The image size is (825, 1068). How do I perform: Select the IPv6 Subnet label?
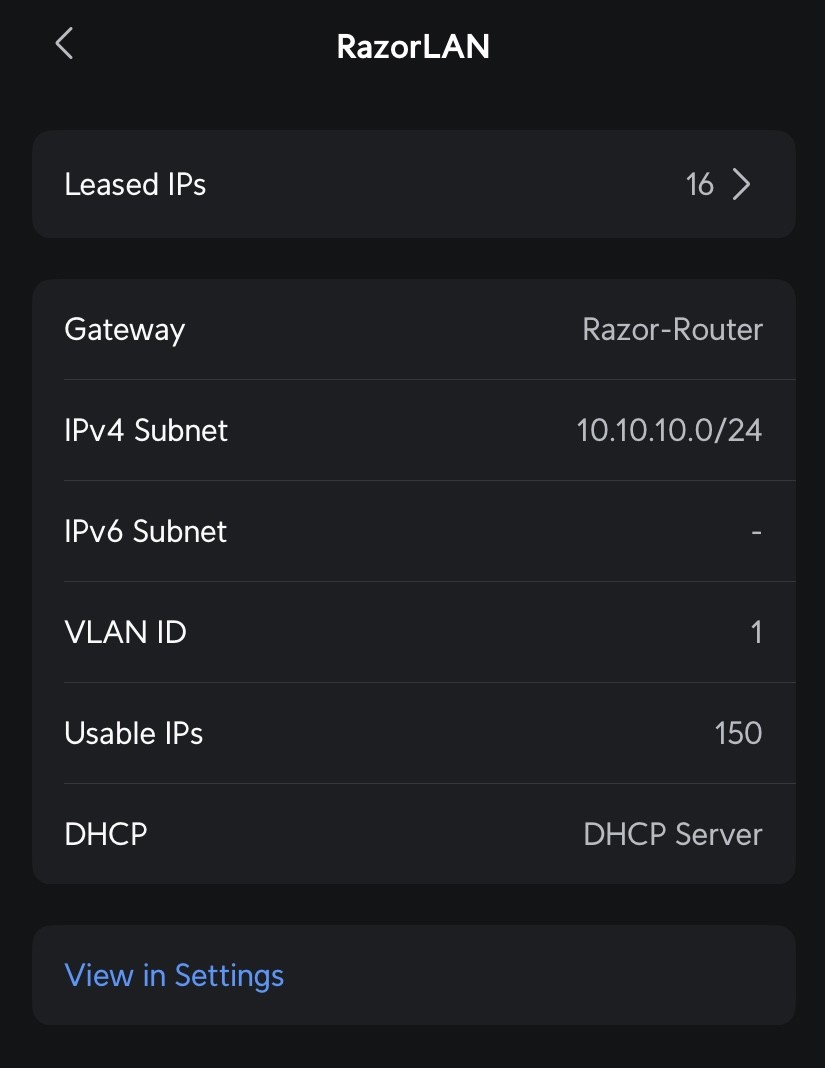click(x=145, y=532)
